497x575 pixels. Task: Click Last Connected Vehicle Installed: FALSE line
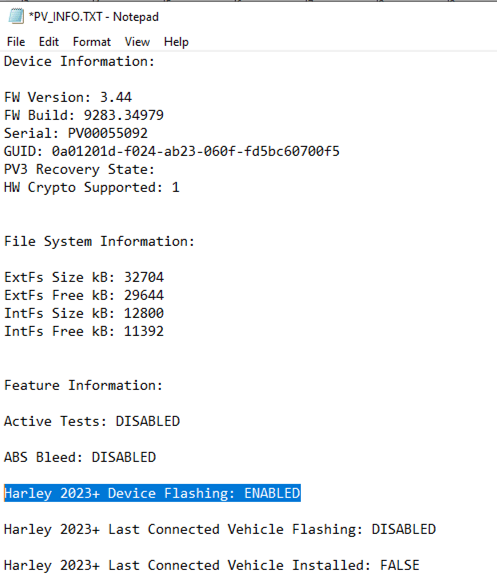click(x=212, y=565)
